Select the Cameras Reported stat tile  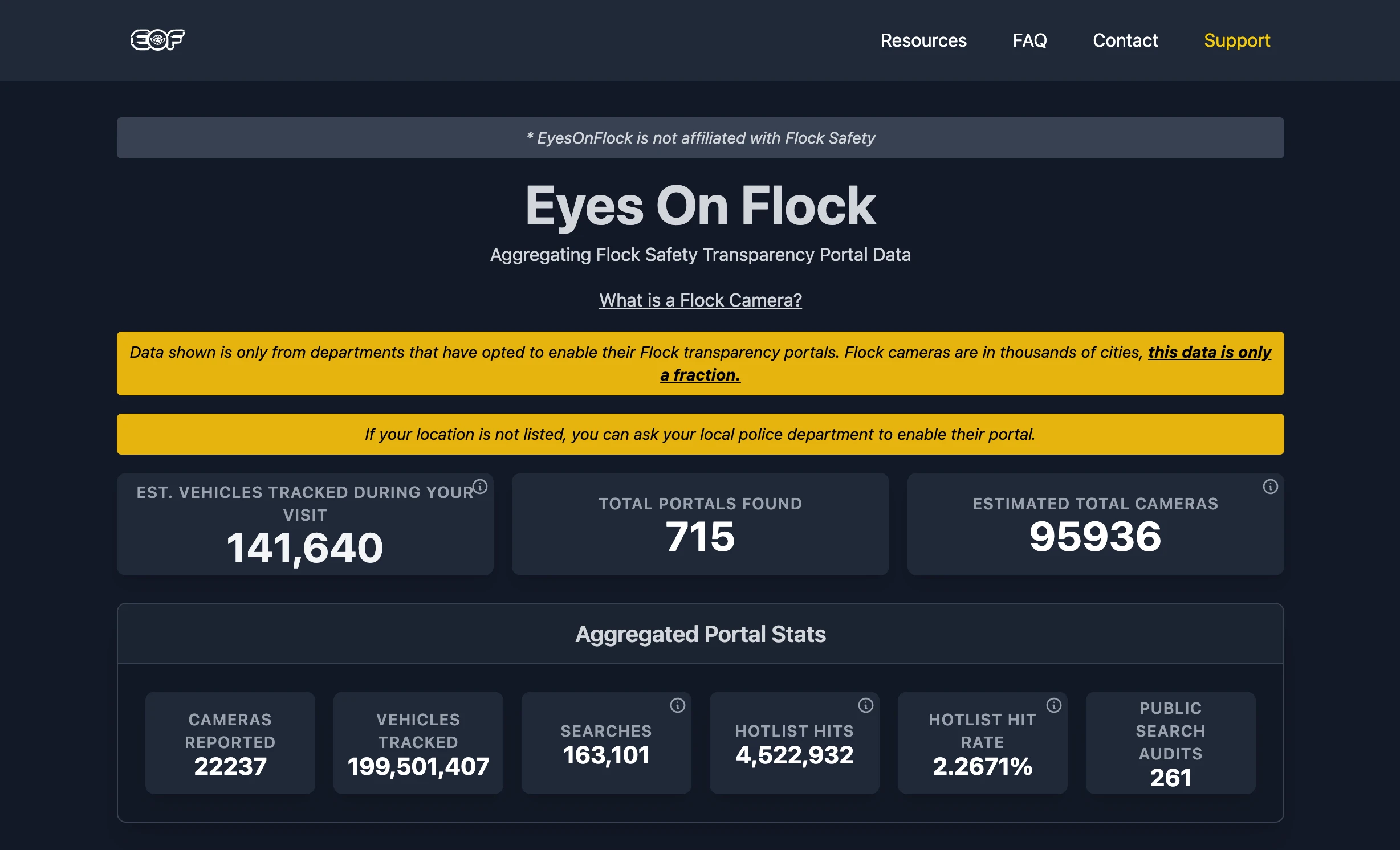(x=230, y=743)
